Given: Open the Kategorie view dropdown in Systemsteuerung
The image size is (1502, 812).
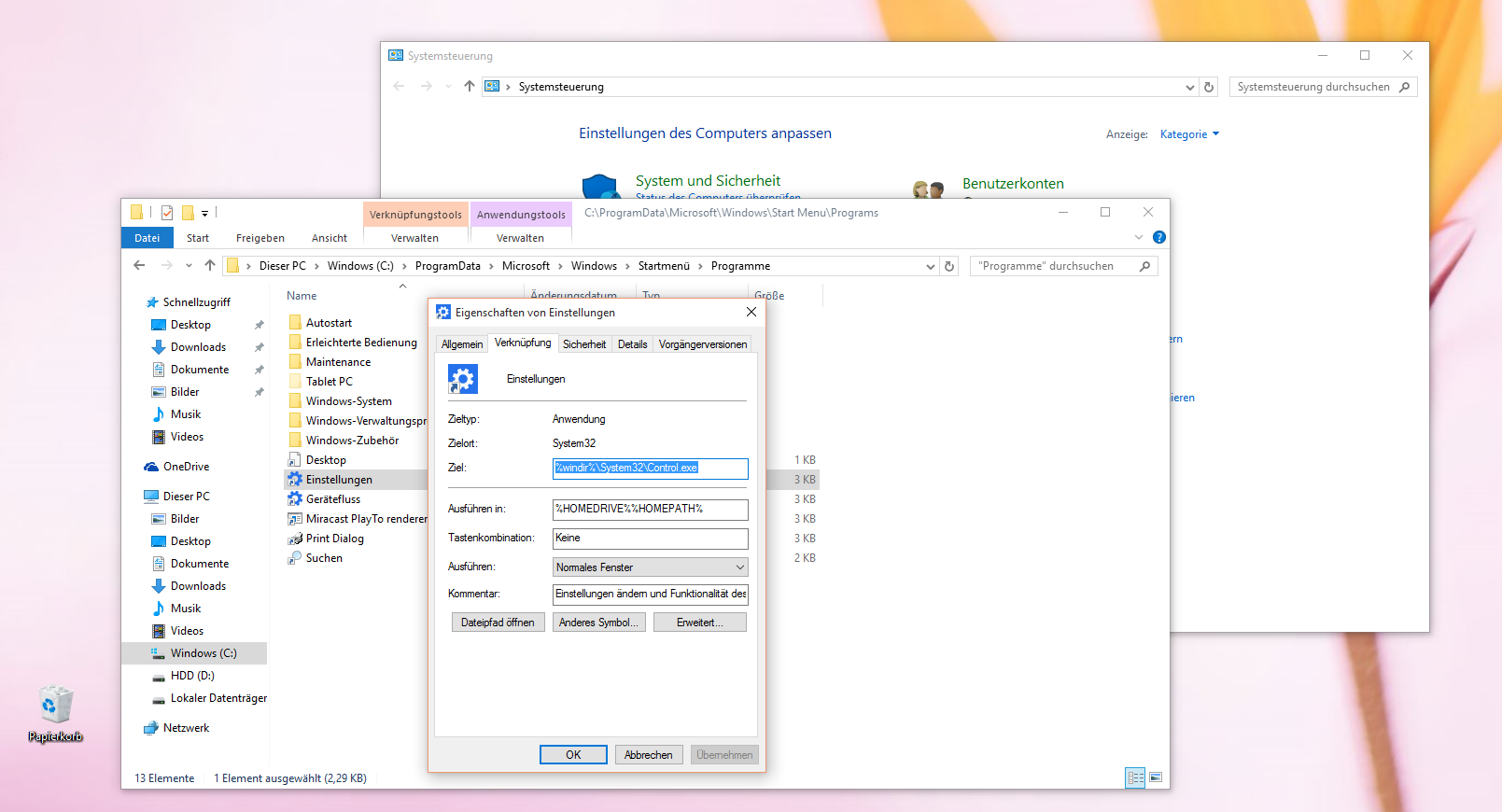Looking at the screenshot, I should [1189, 134].
